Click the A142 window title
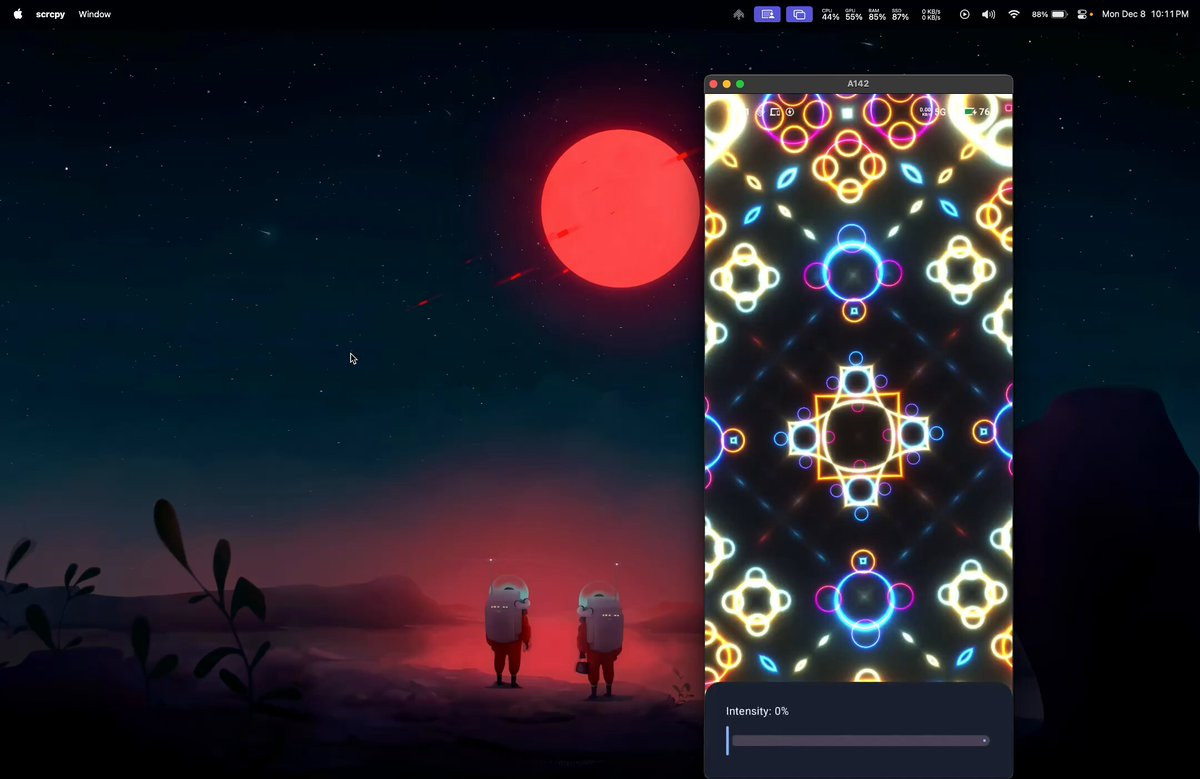The height and width of the screenshot is (779, 1200). [858, 84]
